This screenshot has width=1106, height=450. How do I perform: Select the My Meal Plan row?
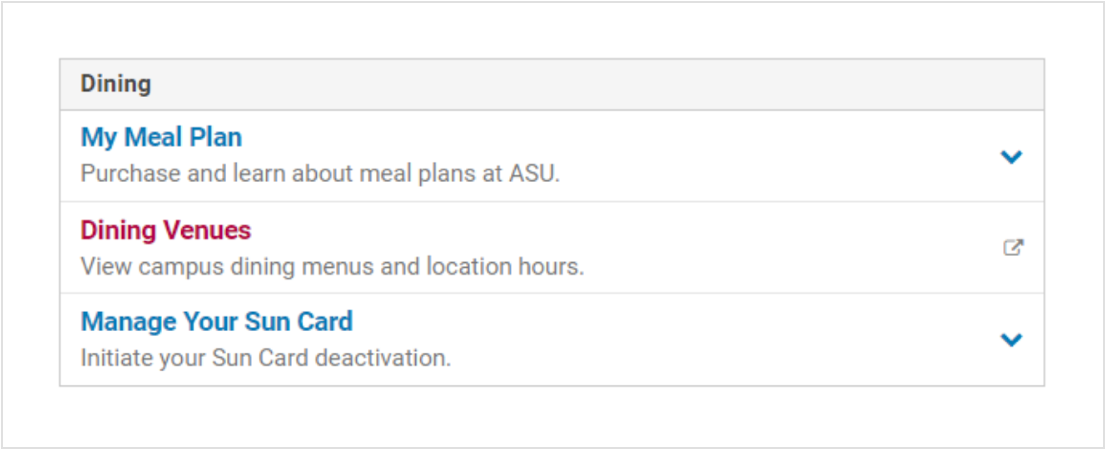click(x=552, y=156)
